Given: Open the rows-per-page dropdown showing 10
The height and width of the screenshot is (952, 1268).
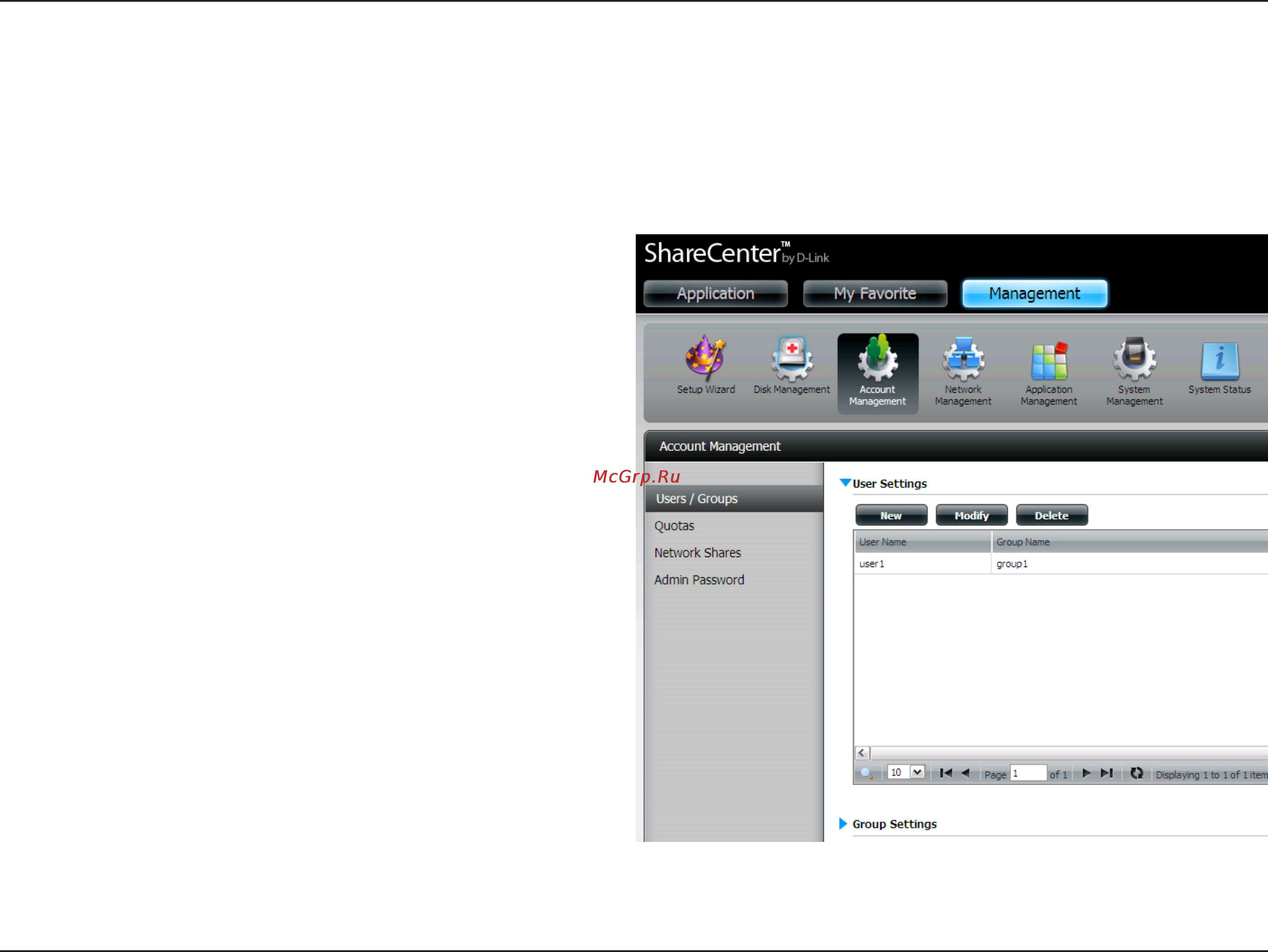Looking at the screenshot, I should [x=906, y=773].
